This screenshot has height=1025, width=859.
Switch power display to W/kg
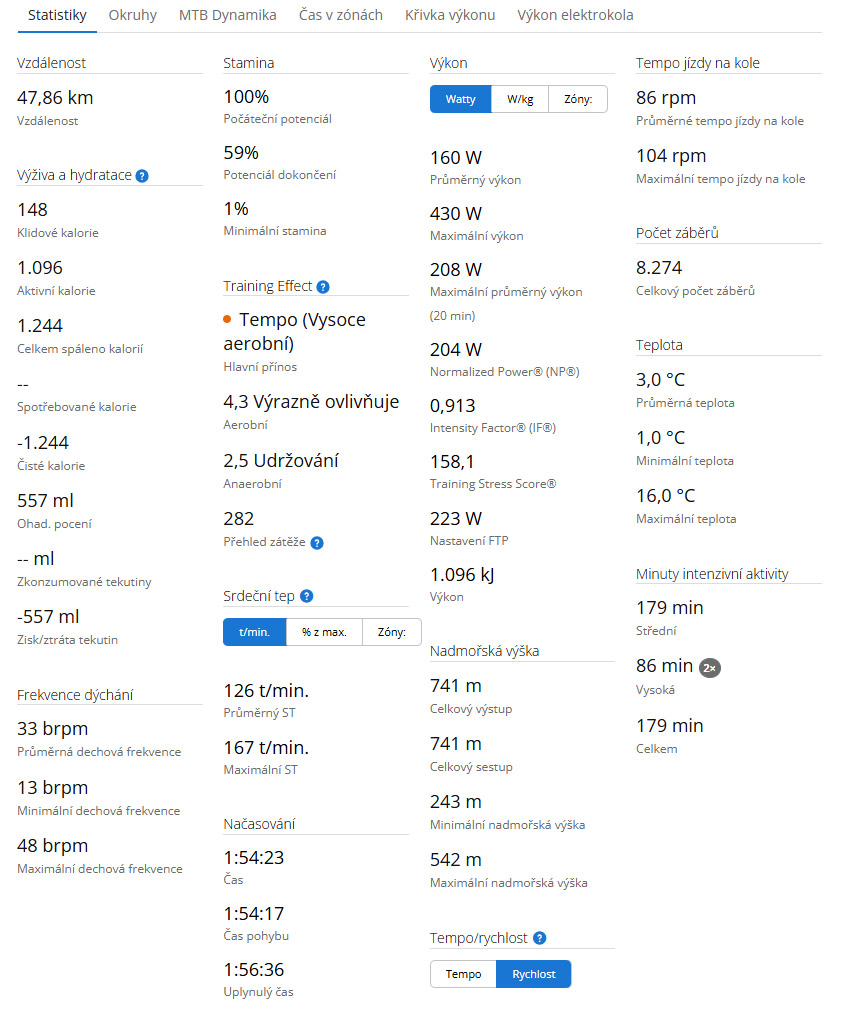(x=520, y=99)
